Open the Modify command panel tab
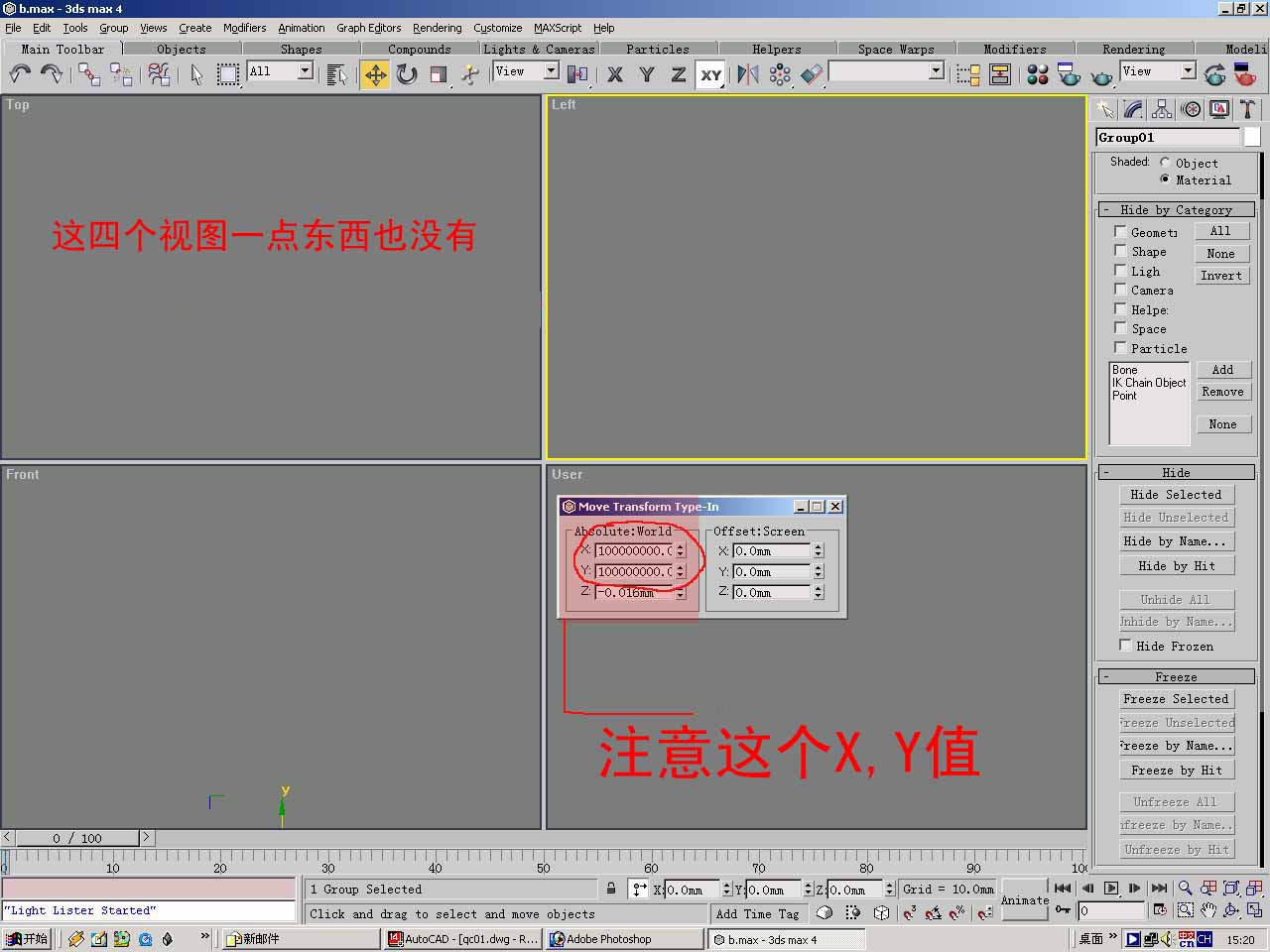This screenshot has width=1270, height=952. point(1133,109)
